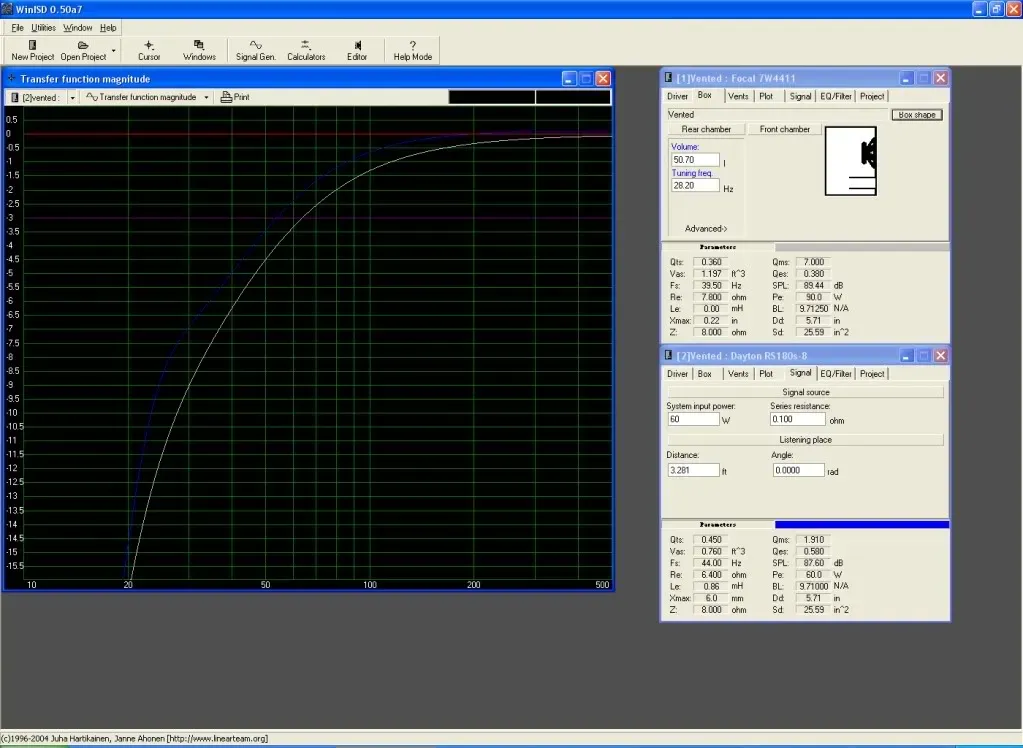Click the vented box diagram thumbnail

[851, 161]
